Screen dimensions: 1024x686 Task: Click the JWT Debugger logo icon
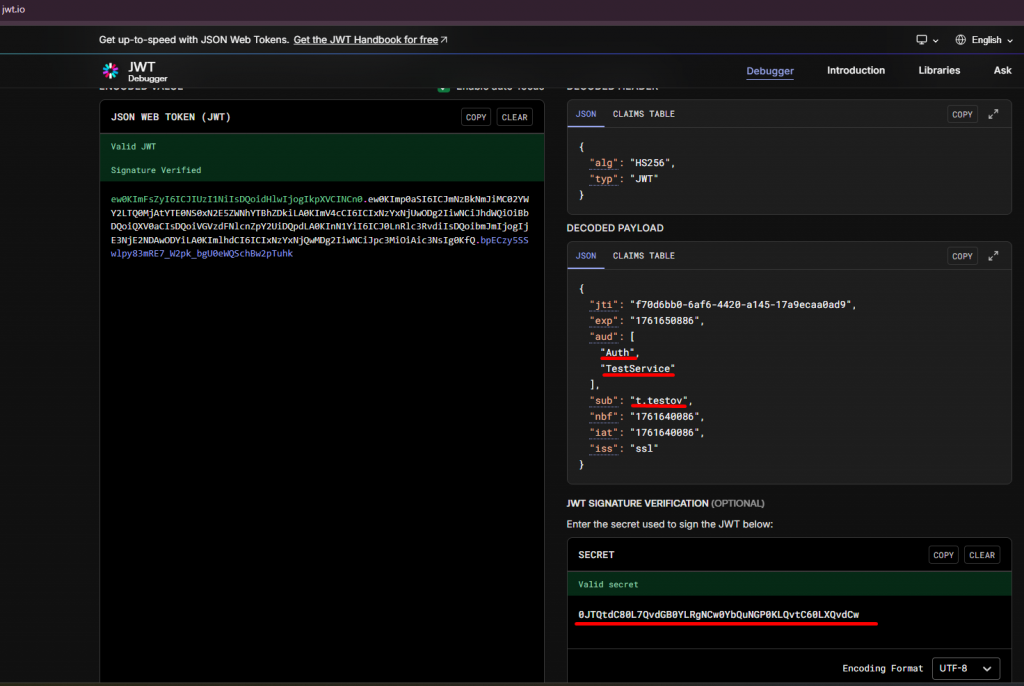110,71
